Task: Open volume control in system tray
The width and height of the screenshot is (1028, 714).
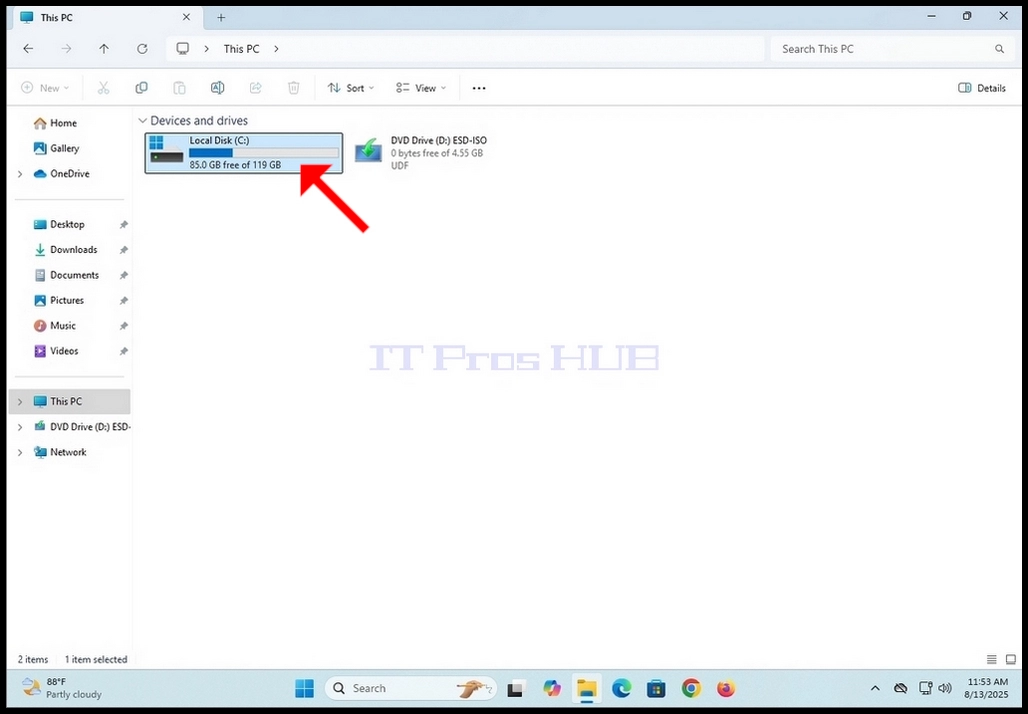Action: click(x=945, y=688)
